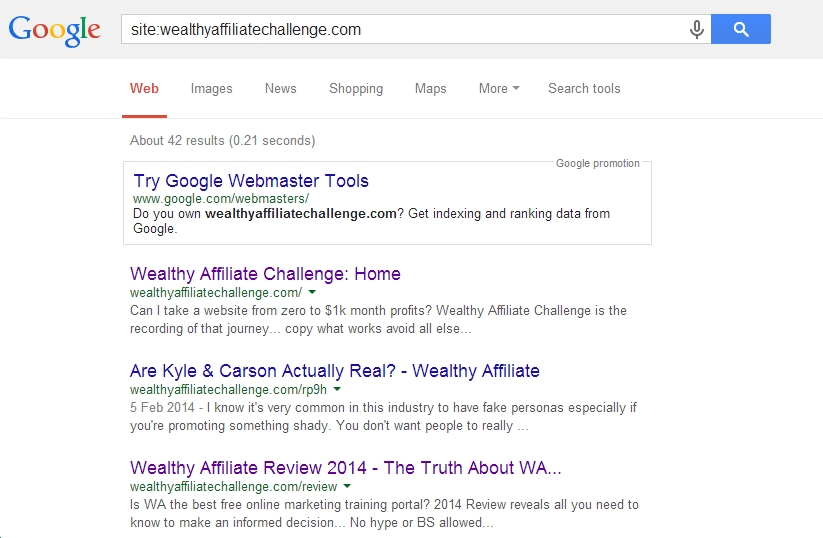Image resolution: width=823 pixels, height=538 pixels.
Task: Open the Shopping tab
Action: tap(356, 89)
